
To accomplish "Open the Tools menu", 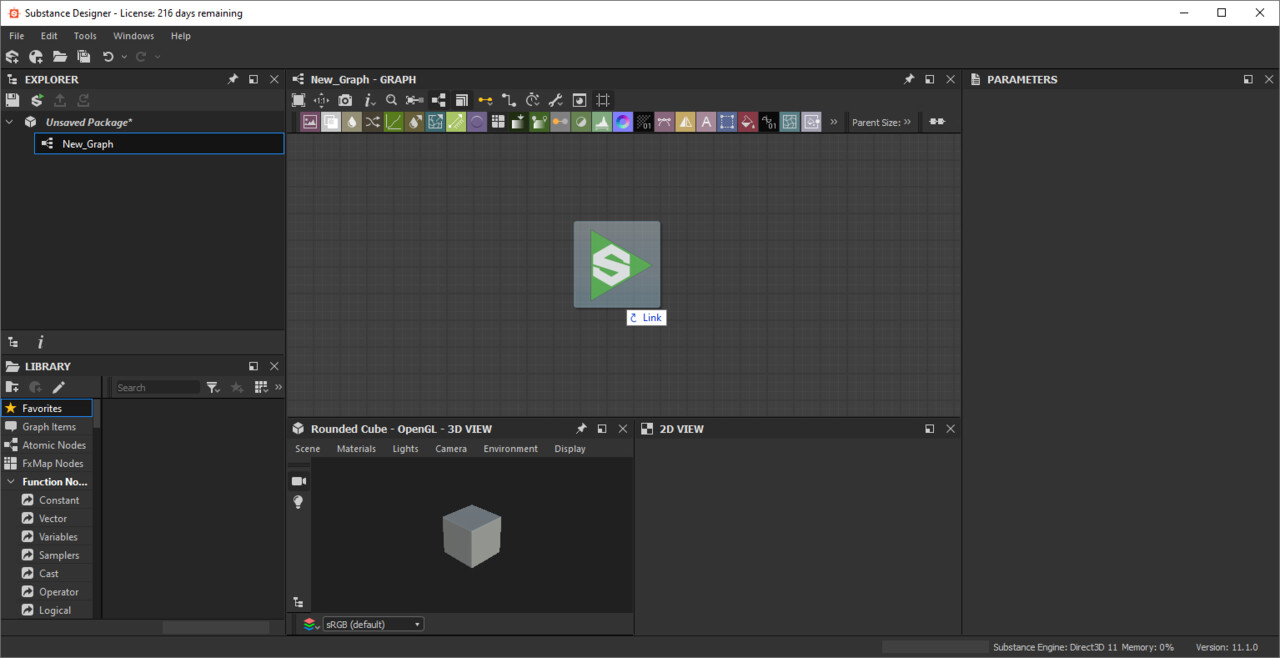I will pyautogui.click(x=85, y=36).
